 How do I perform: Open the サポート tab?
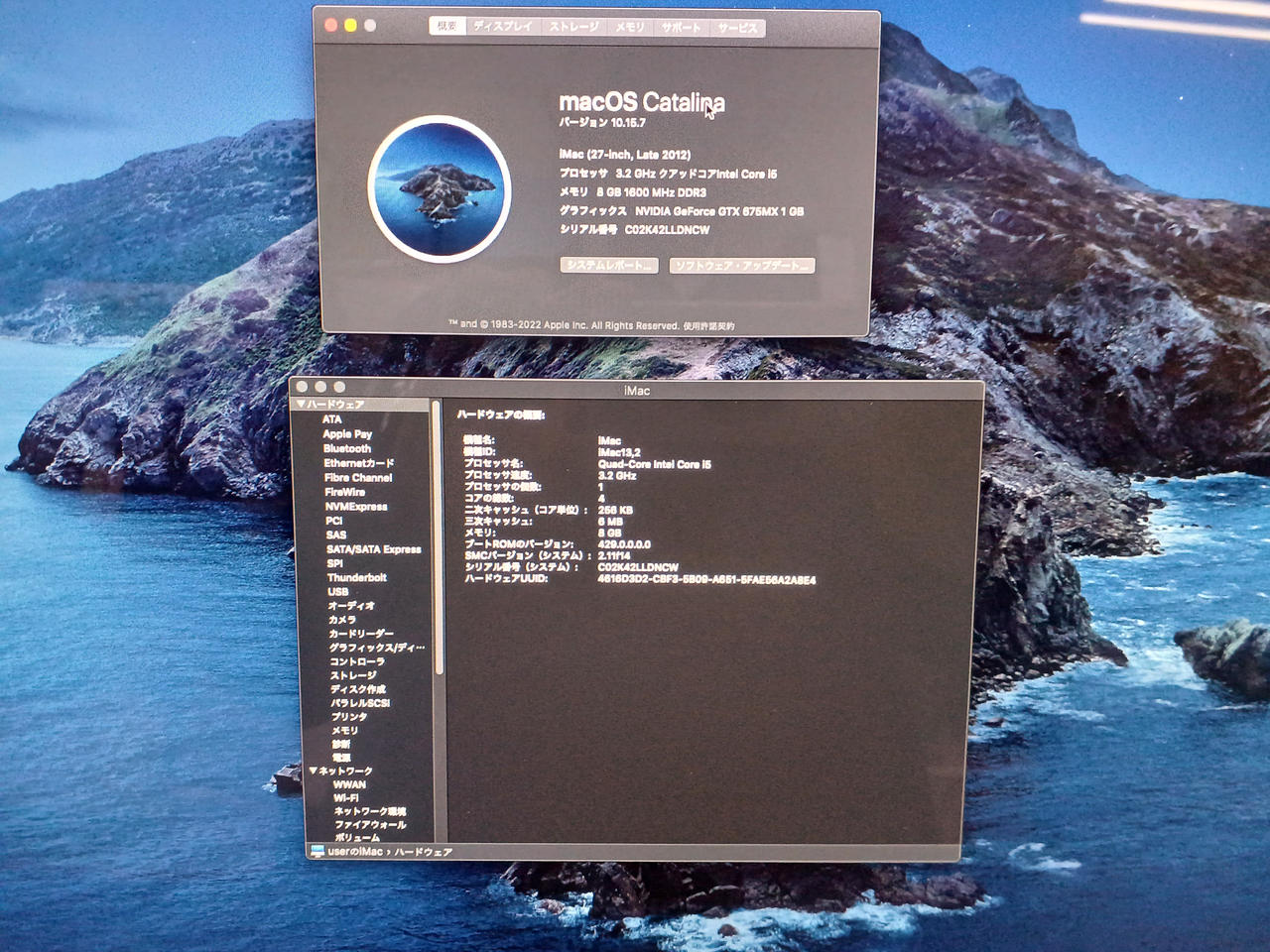681,28
